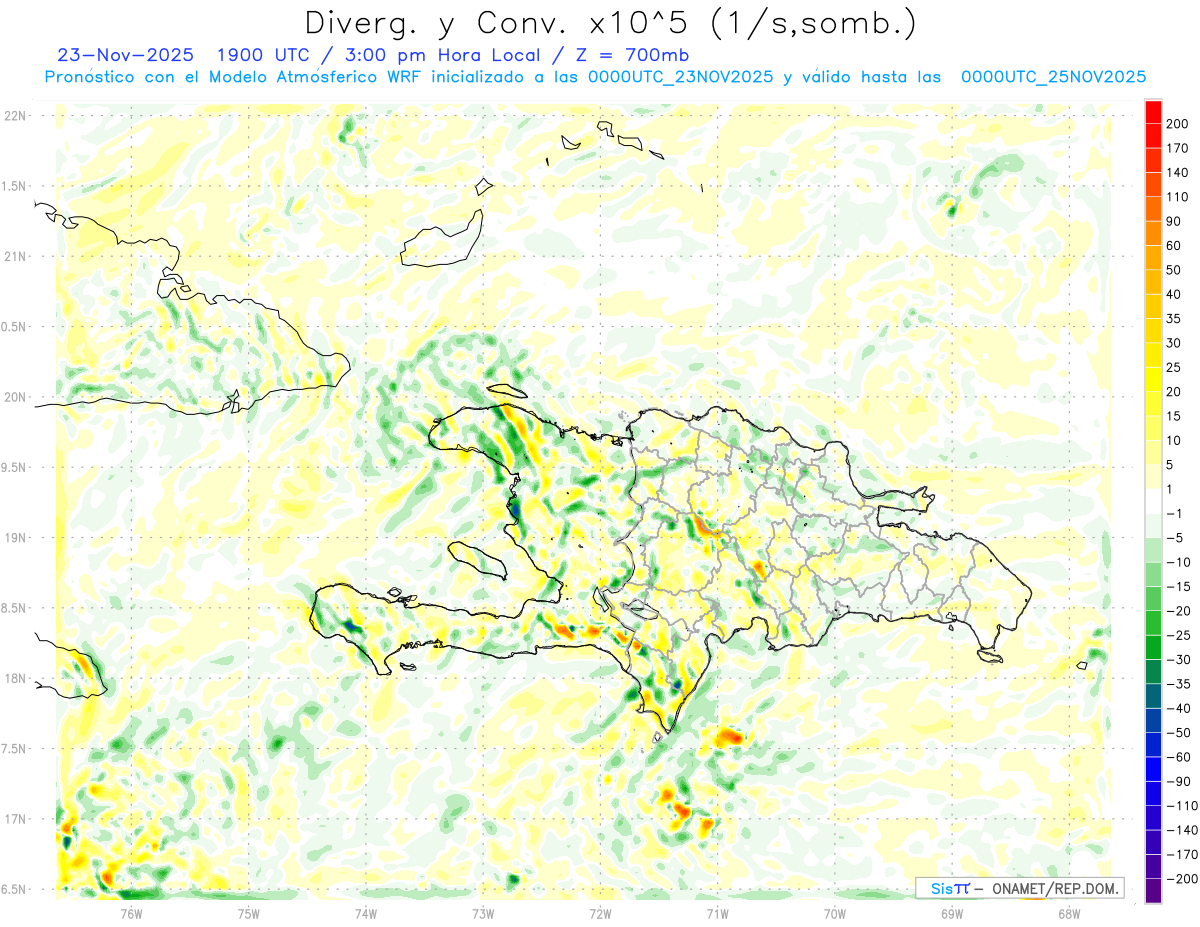Image resolution: width=1200 pixels, height=927 pixels.
Task: Click the '71W' longitude label
Action: tap(717, 913)
